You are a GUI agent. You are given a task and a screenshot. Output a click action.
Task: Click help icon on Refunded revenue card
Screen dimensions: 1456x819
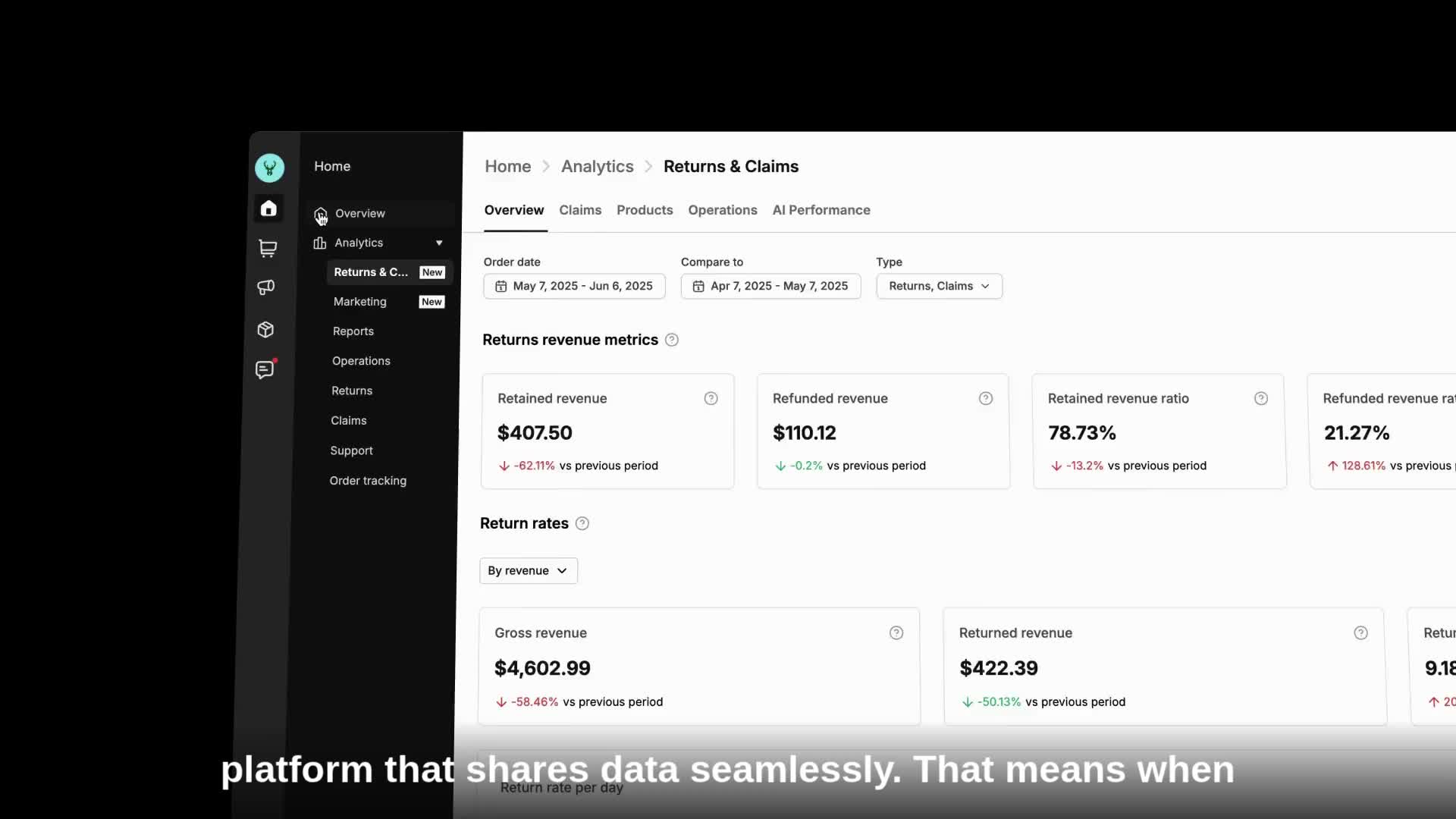pyautogui.click(x=986, y=398)
